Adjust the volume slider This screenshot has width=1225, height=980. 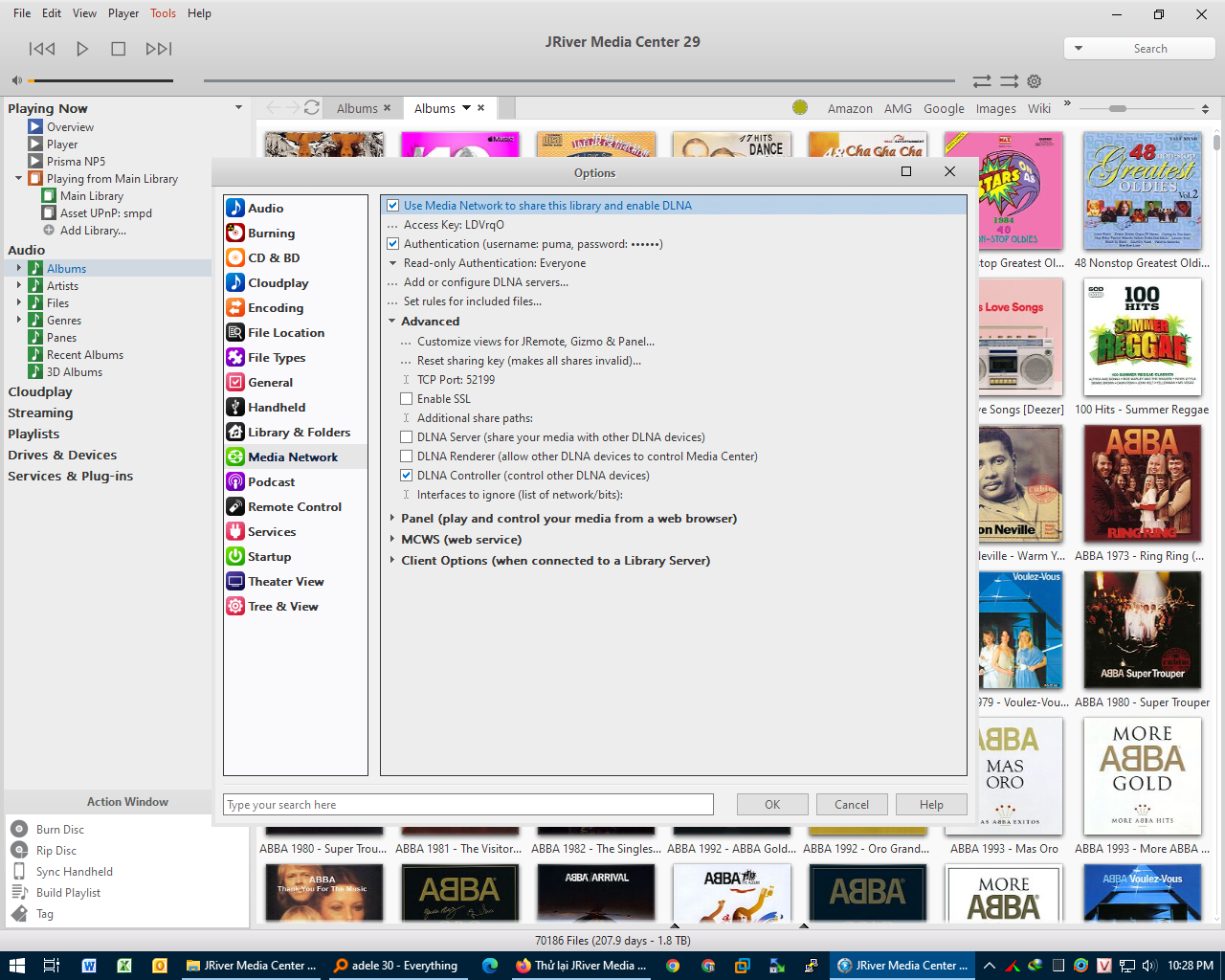click(101, 80)
